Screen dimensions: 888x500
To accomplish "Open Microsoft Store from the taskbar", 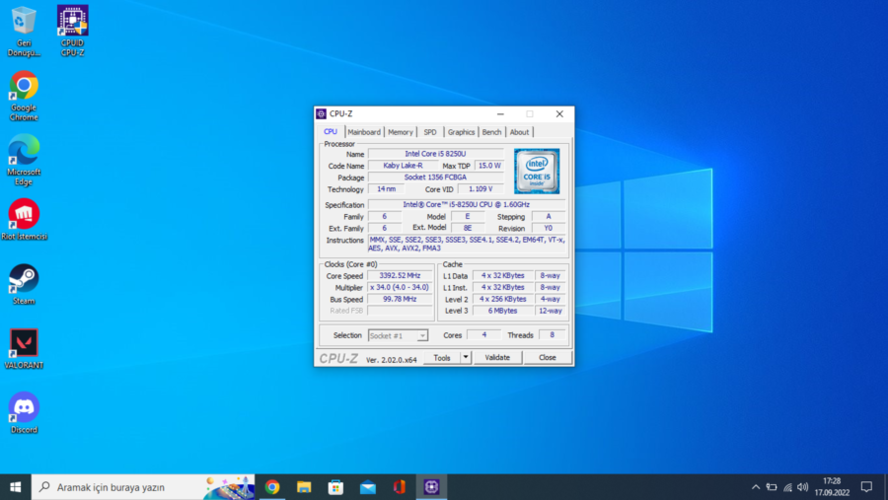I will tap(336, 487).
